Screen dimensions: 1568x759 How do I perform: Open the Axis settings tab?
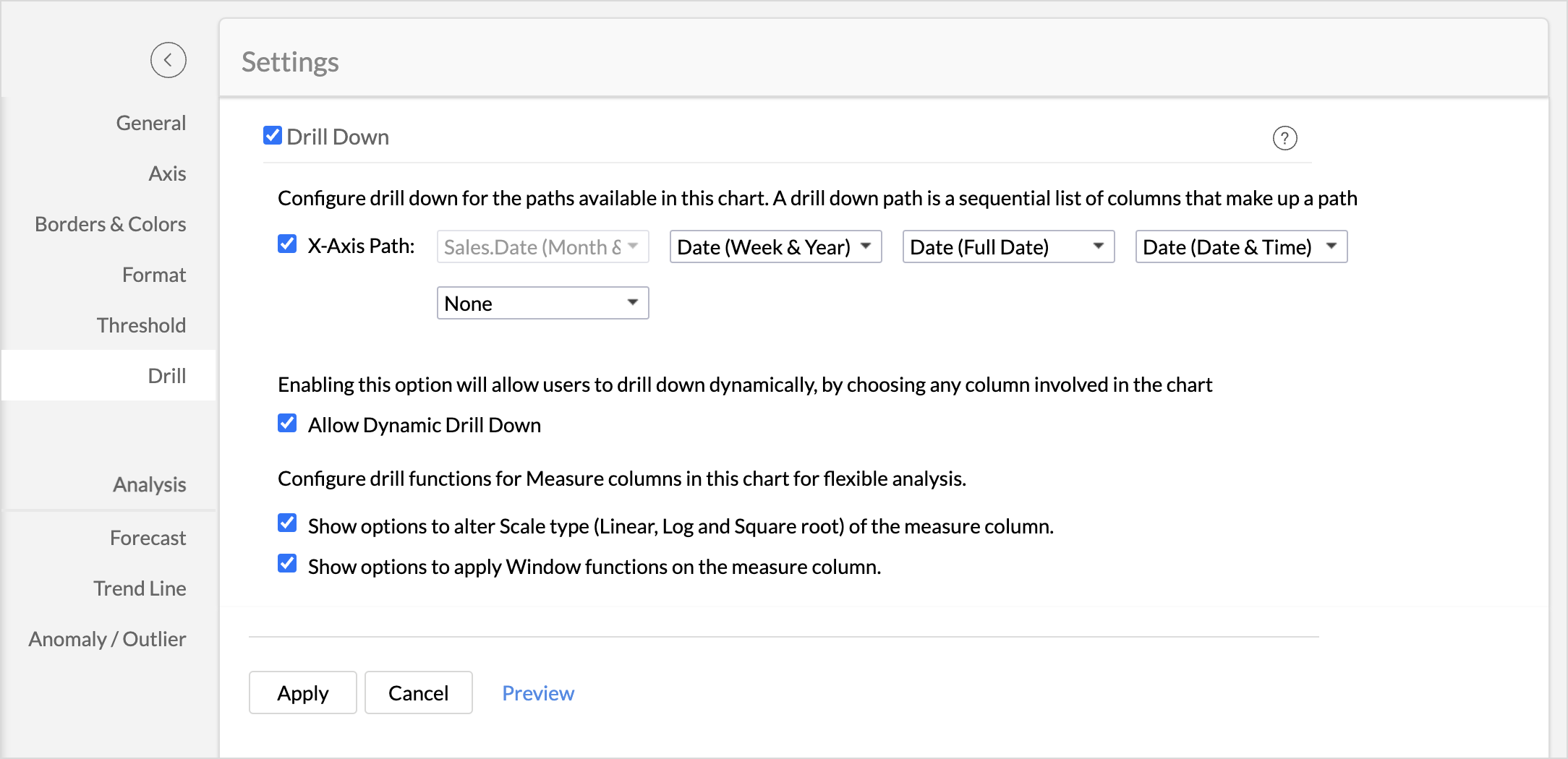(x=167, y=173)
